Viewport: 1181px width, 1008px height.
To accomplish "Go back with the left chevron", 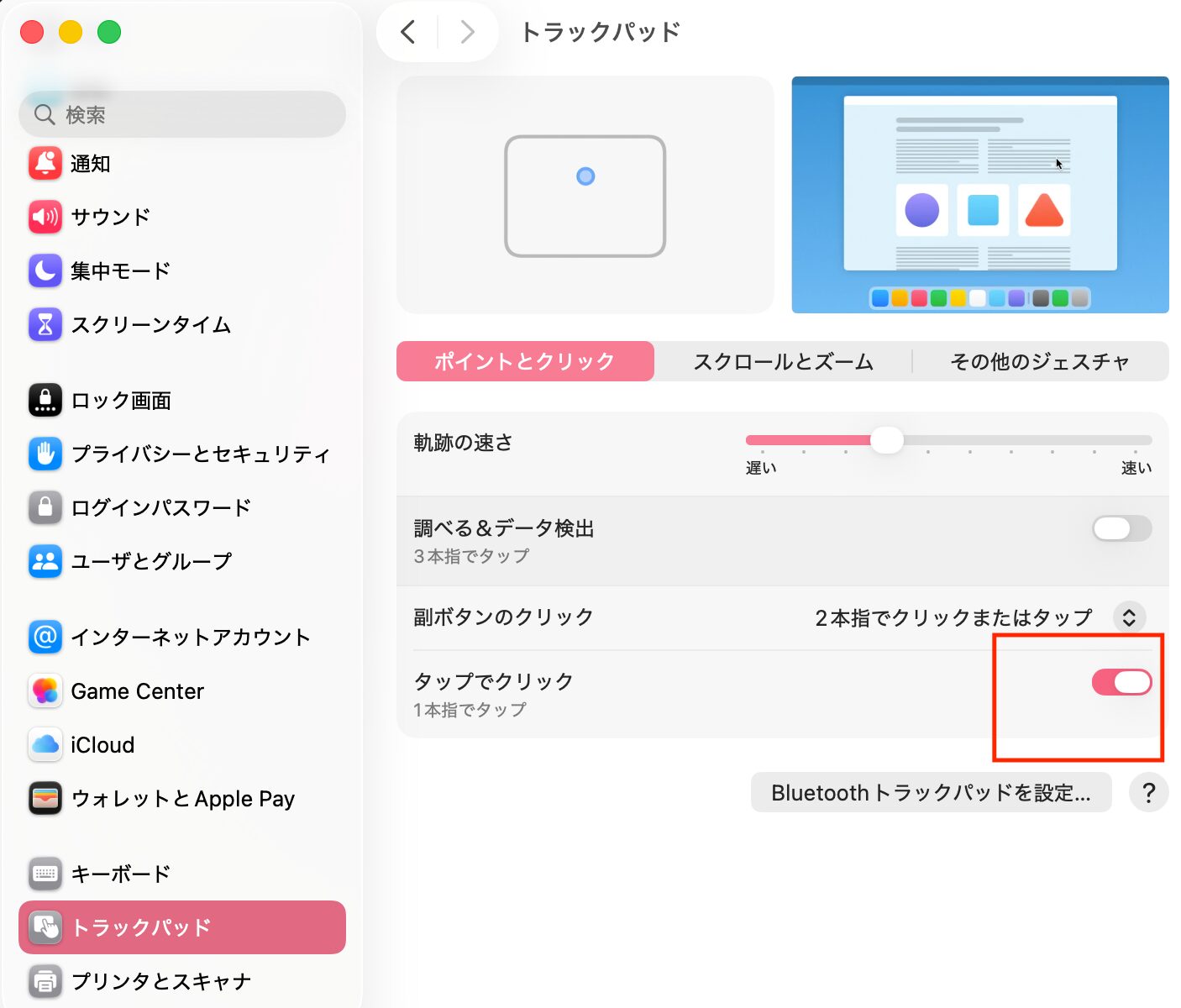I will click(408, 32).
